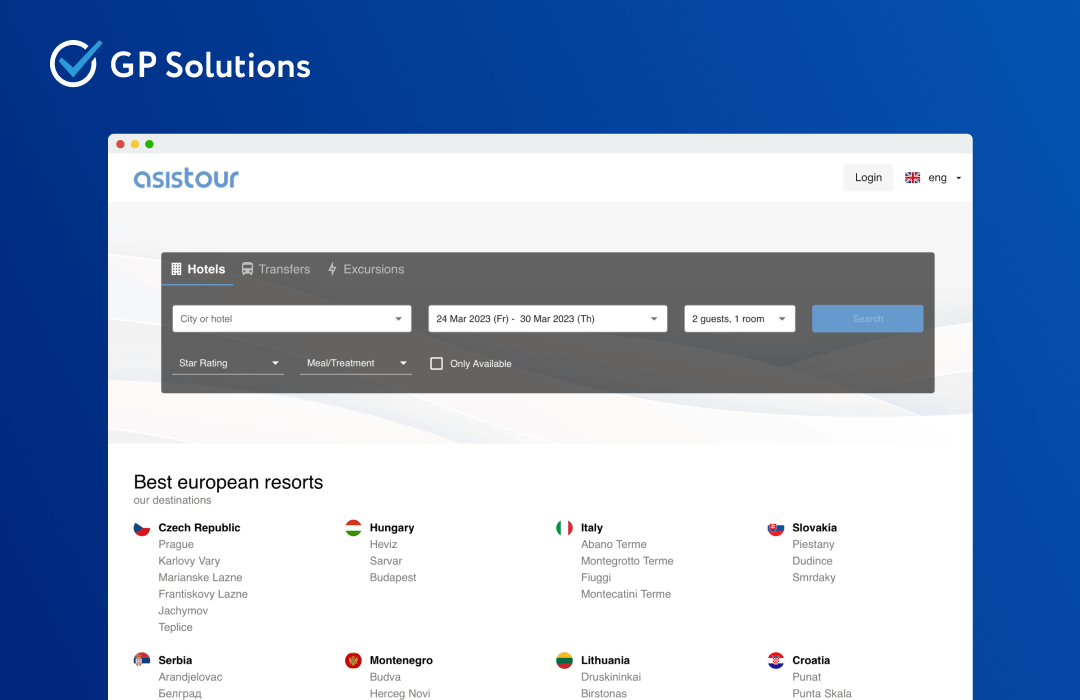Open the eng language selector arrow
1080x700 pixels.
click(x=958, y=178)
